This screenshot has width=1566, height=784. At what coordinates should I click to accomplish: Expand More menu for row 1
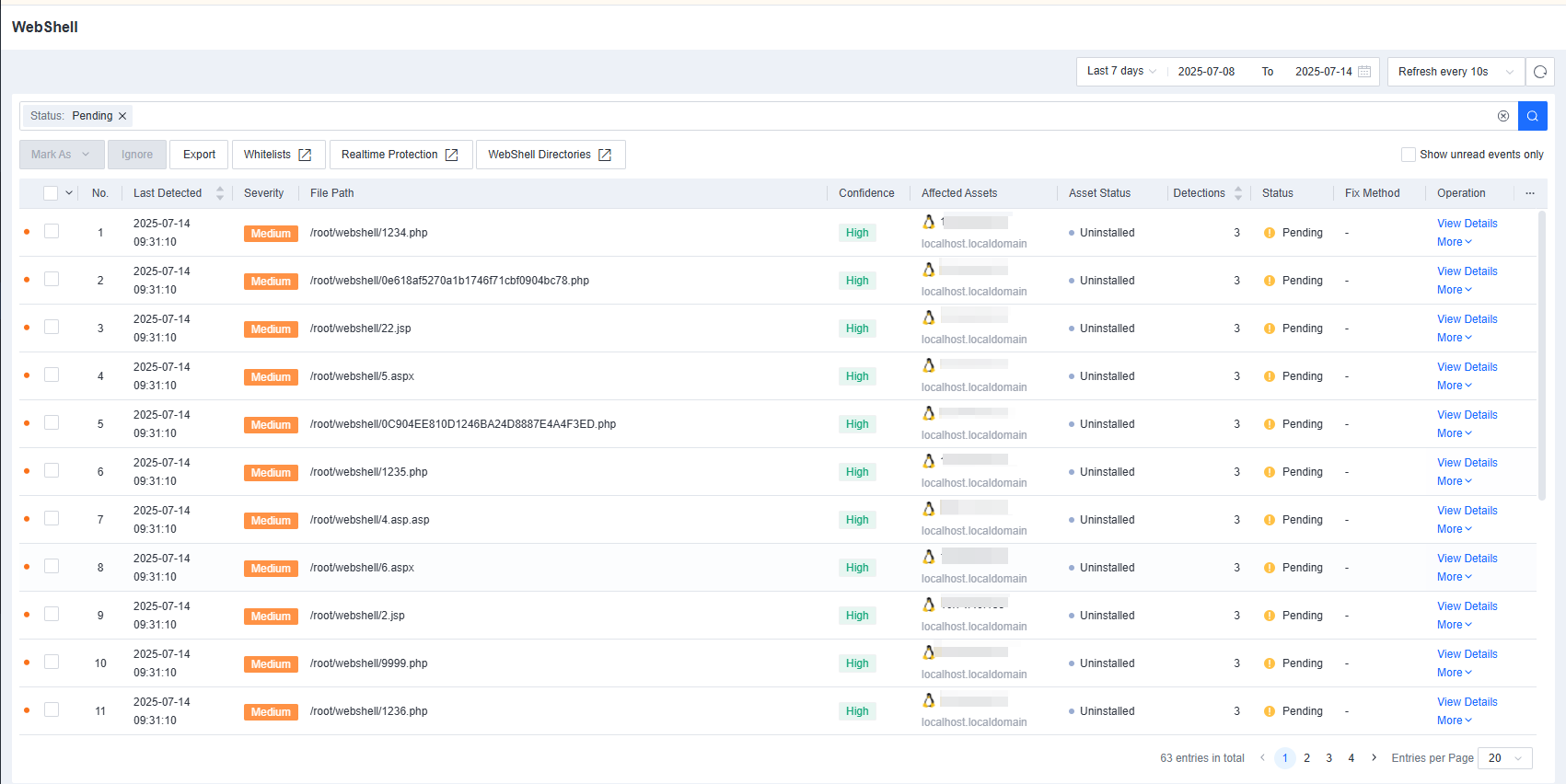click(x=1455, y=242)
